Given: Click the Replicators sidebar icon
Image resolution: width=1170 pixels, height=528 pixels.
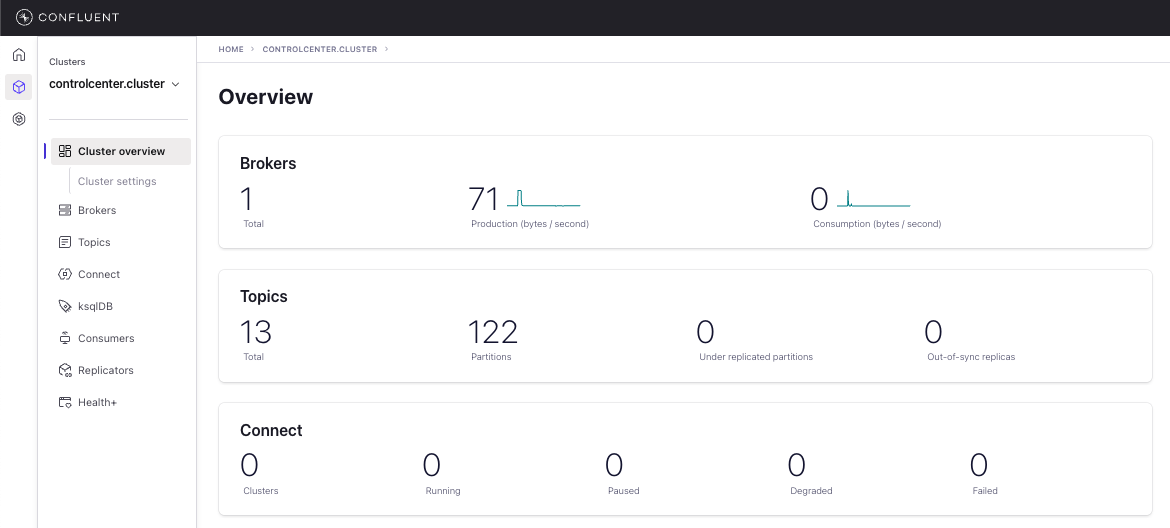Looking at the screenshot, I should (65, 370).
